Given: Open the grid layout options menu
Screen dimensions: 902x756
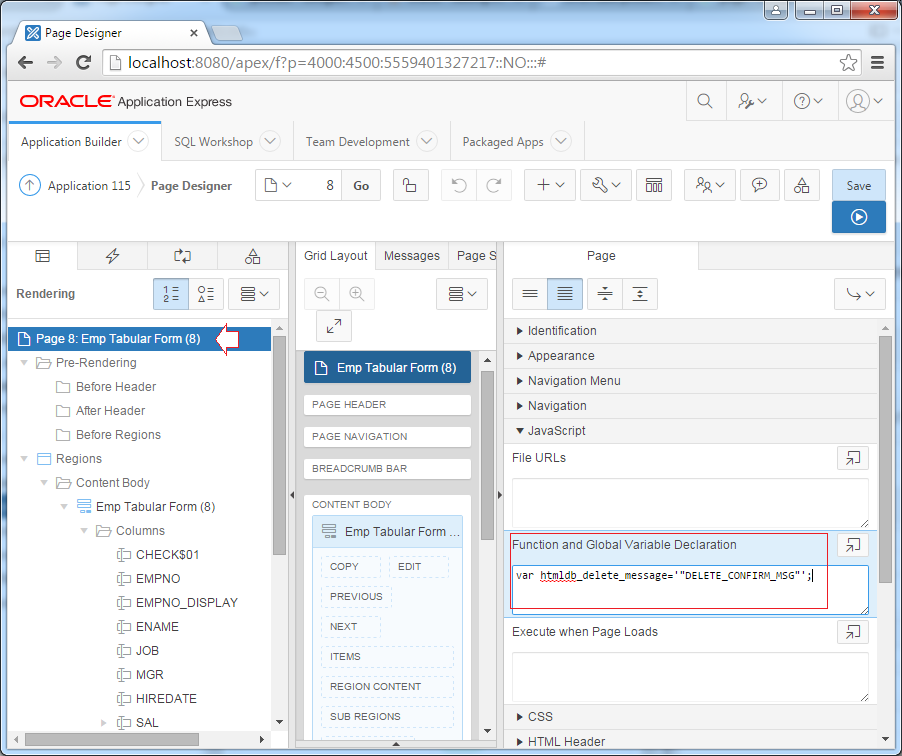Looking at the screenshot, I should pos(462,294).
